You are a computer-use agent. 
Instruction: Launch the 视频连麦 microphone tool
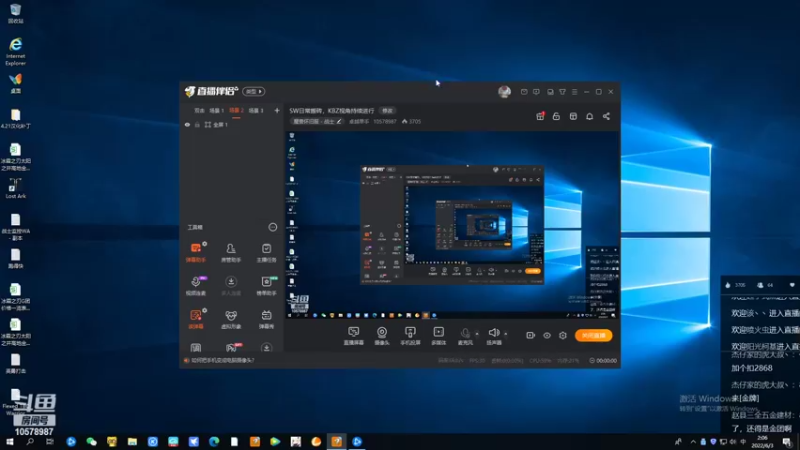pyautogui.click(x=195, y=286)
